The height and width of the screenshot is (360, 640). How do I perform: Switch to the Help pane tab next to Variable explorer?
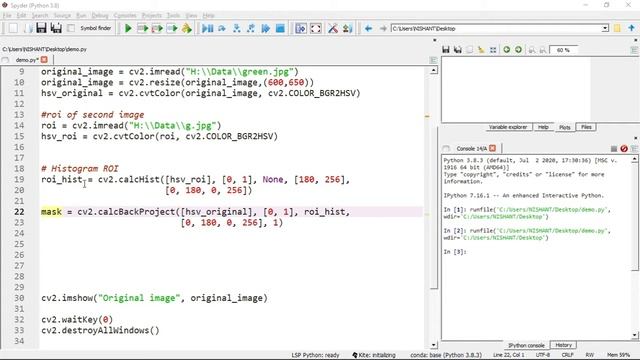point(543,127)
